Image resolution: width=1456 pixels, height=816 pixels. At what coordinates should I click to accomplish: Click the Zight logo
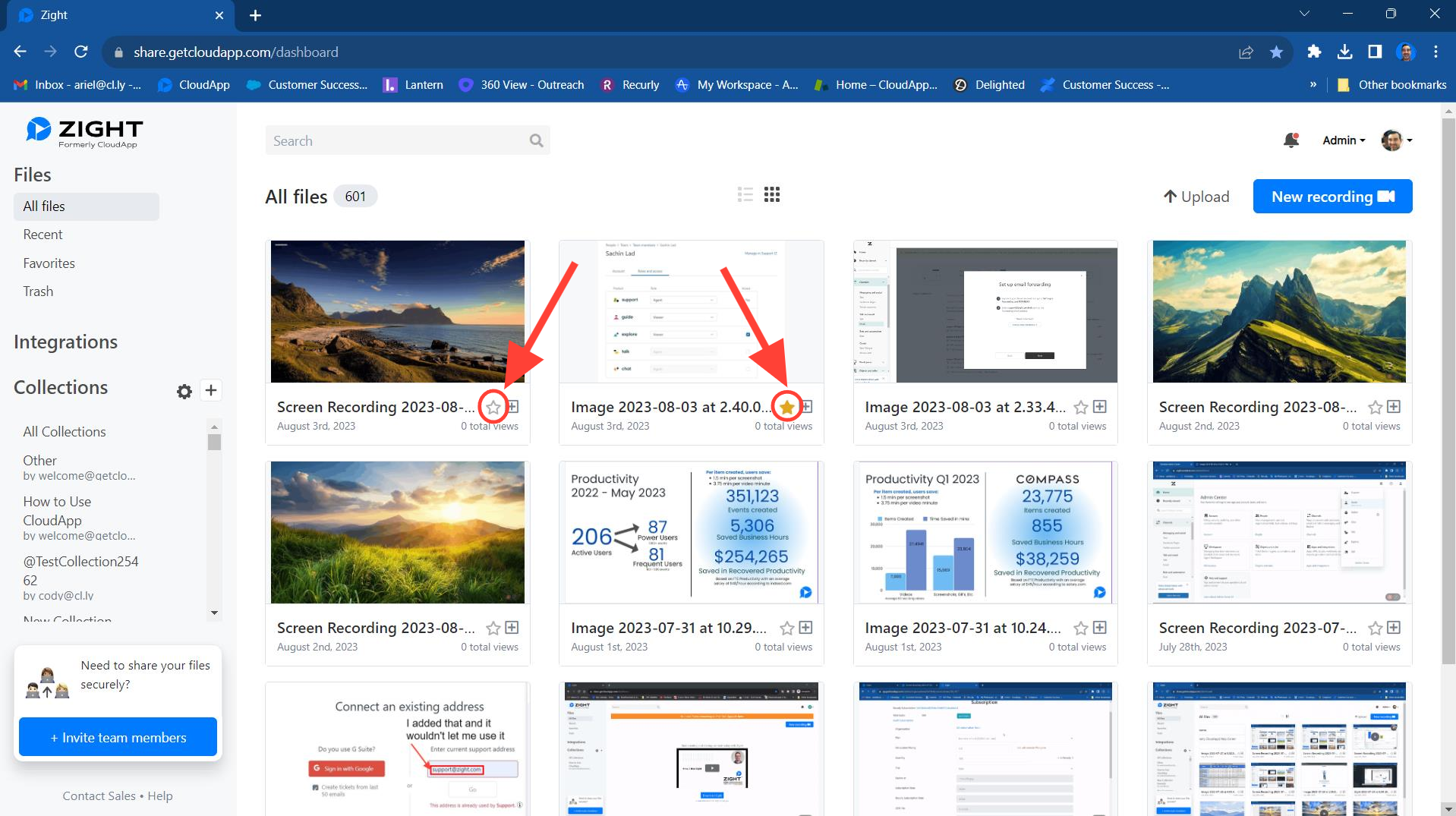pyautogui.click(x=84, y=132)
